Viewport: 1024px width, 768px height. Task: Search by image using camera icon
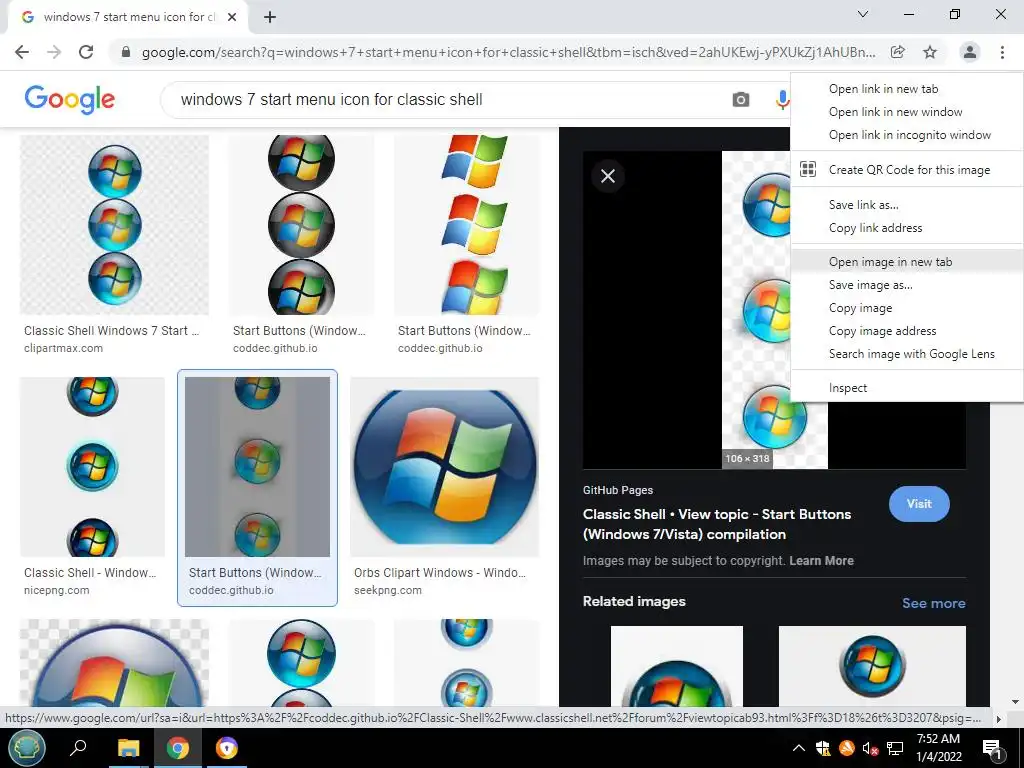(741, 100)
